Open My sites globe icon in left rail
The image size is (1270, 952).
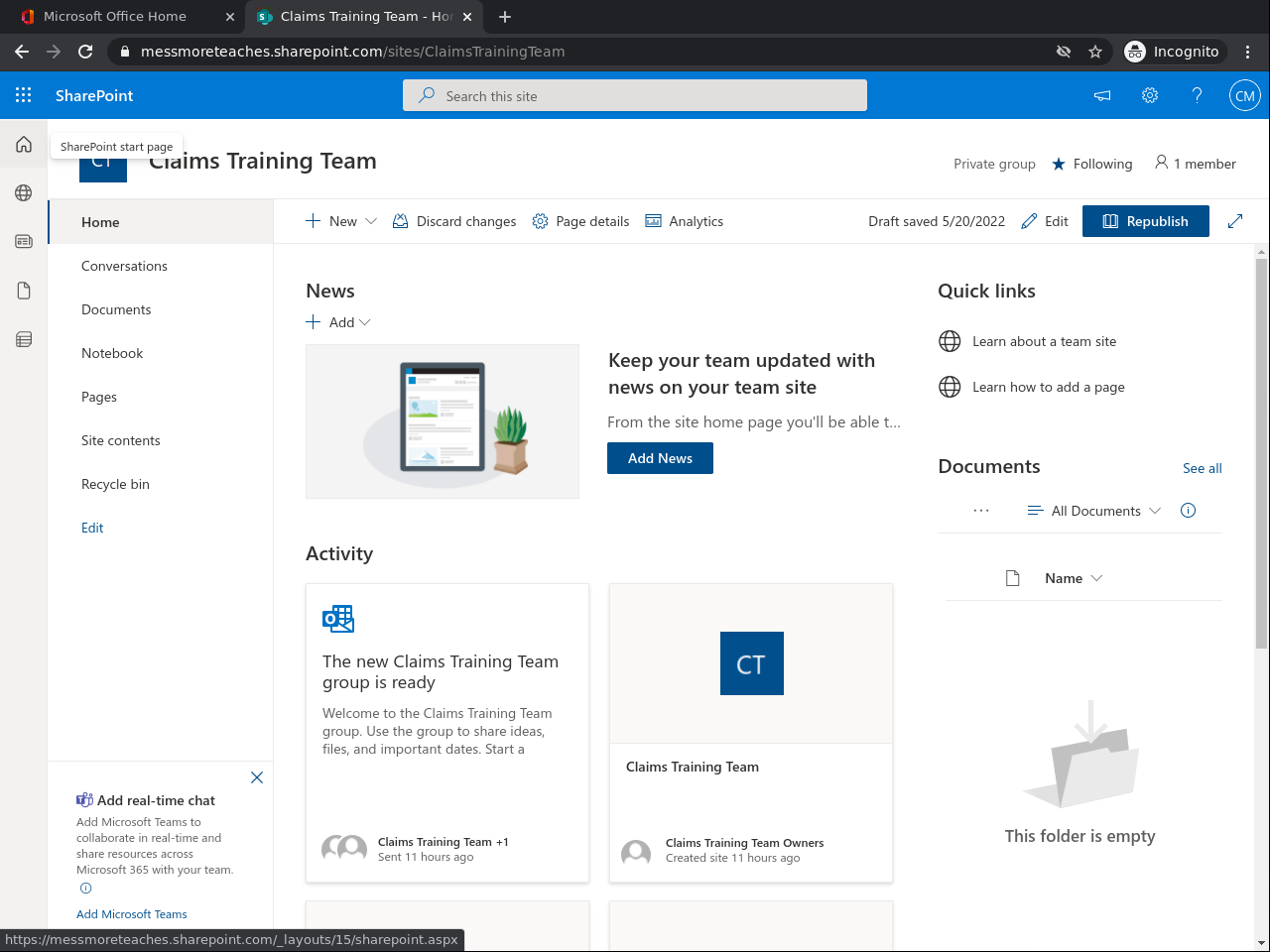tap(24, 192)
